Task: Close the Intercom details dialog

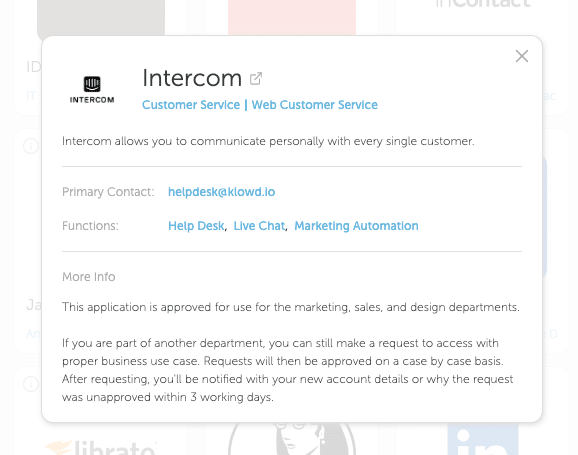Action: click(x=522, y=56)
